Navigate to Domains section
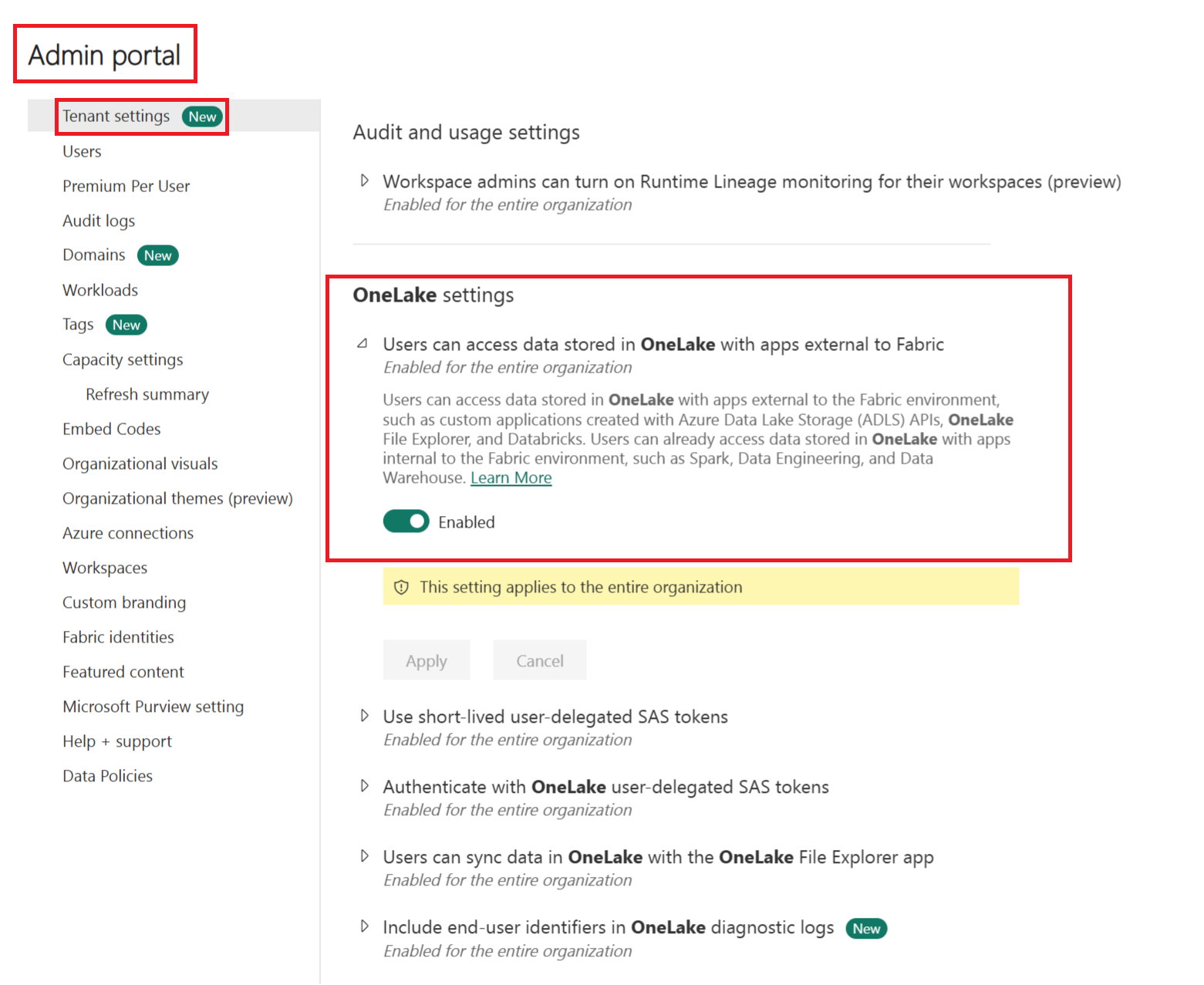The width and height of the screenshot is (1204, 985). [93, 255]
